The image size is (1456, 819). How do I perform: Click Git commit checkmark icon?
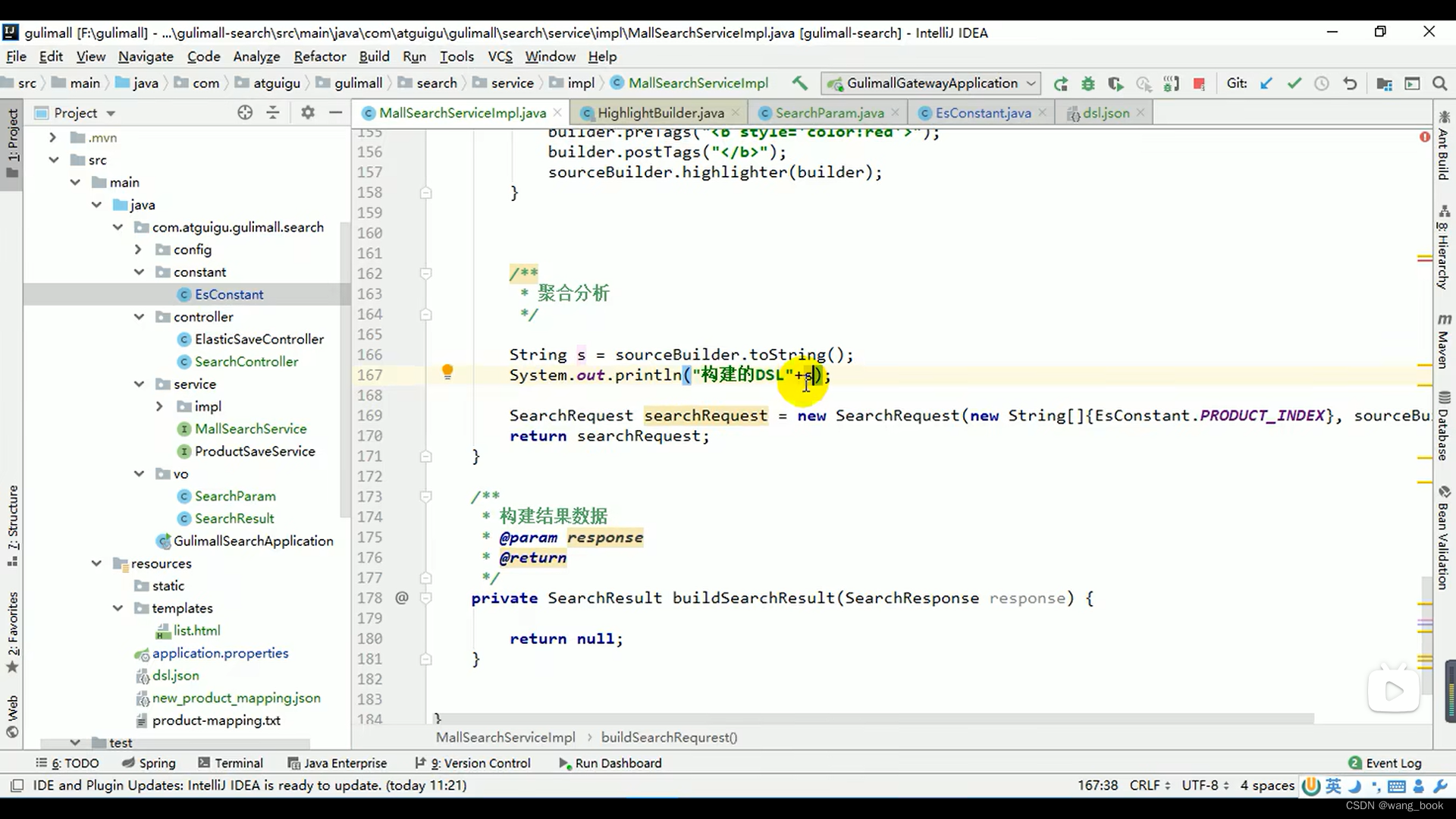point(1294,83)
